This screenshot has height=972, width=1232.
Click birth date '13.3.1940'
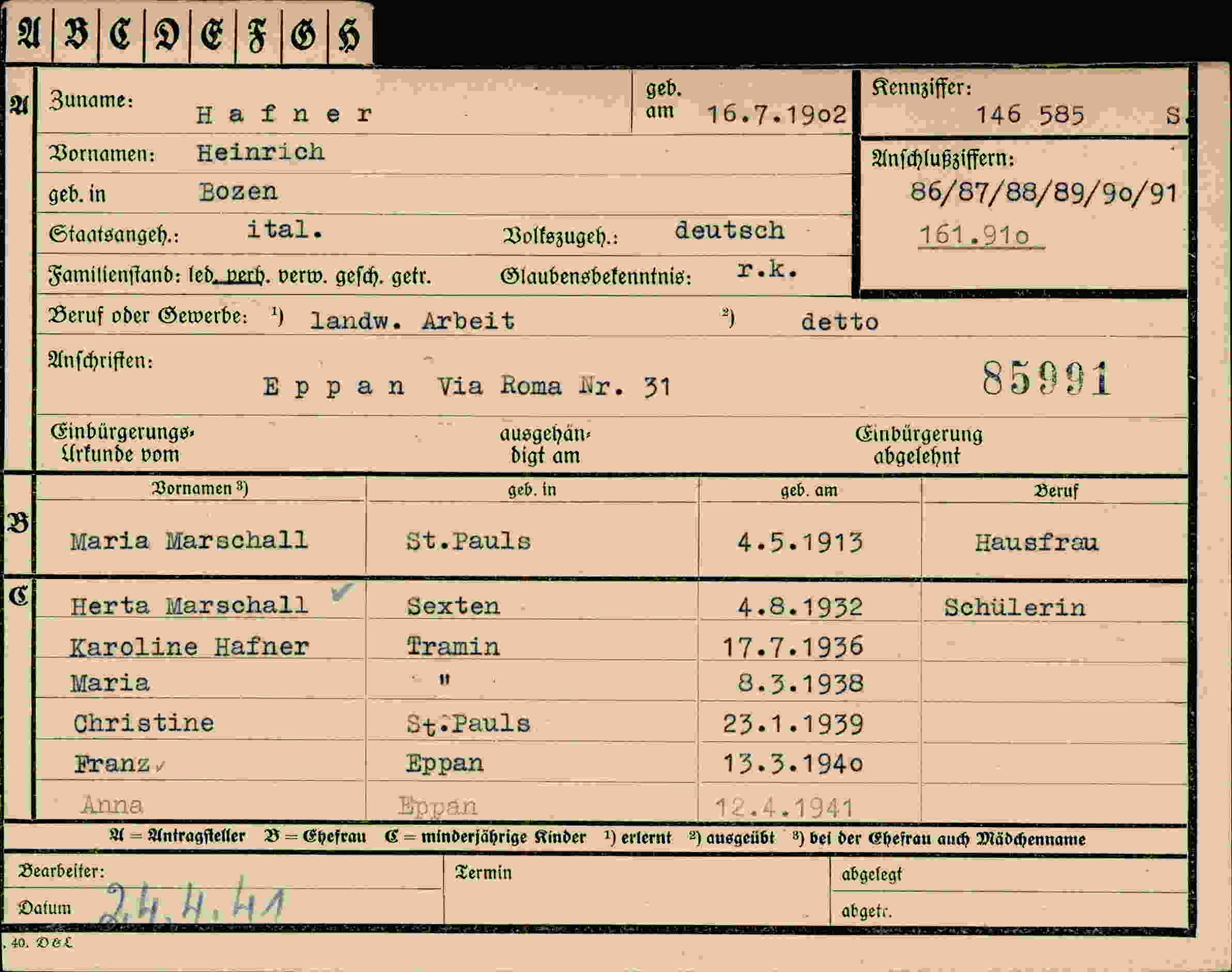[x=793, y=764]
